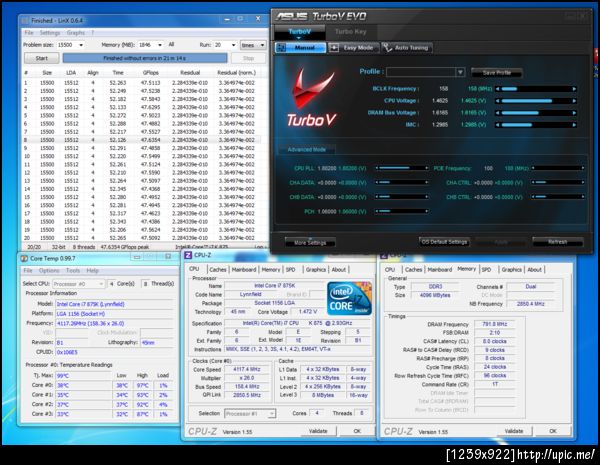This screenshot has height=465, width=600.
Task: Open the Settings menu in LinX
Action: click(50, 33)
